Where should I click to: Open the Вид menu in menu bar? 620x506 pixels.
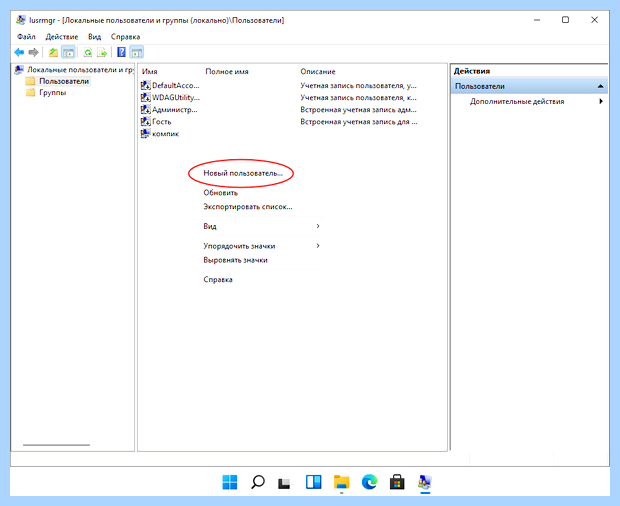[95, 37]
